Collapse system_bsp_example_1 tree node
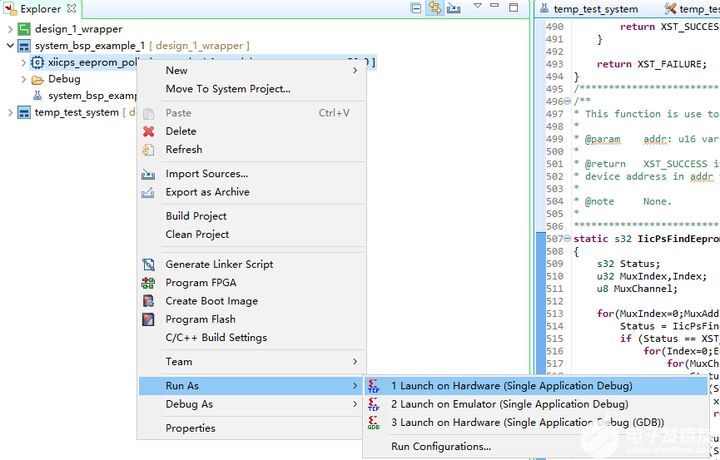Screen dimensions: 720x460 tap(10, 46)
